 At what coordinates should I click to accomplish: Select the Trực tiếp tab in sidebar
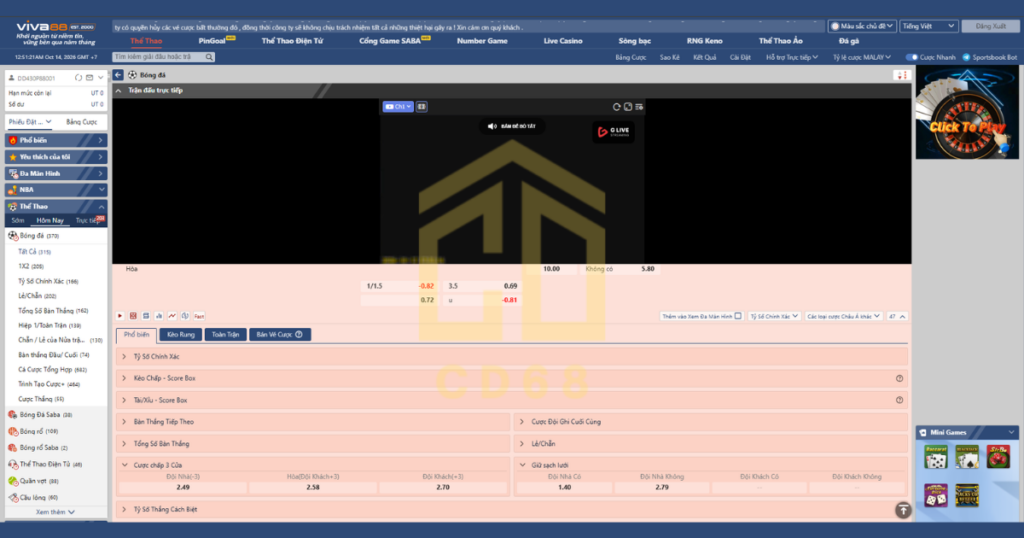click(x=89, y=221)
